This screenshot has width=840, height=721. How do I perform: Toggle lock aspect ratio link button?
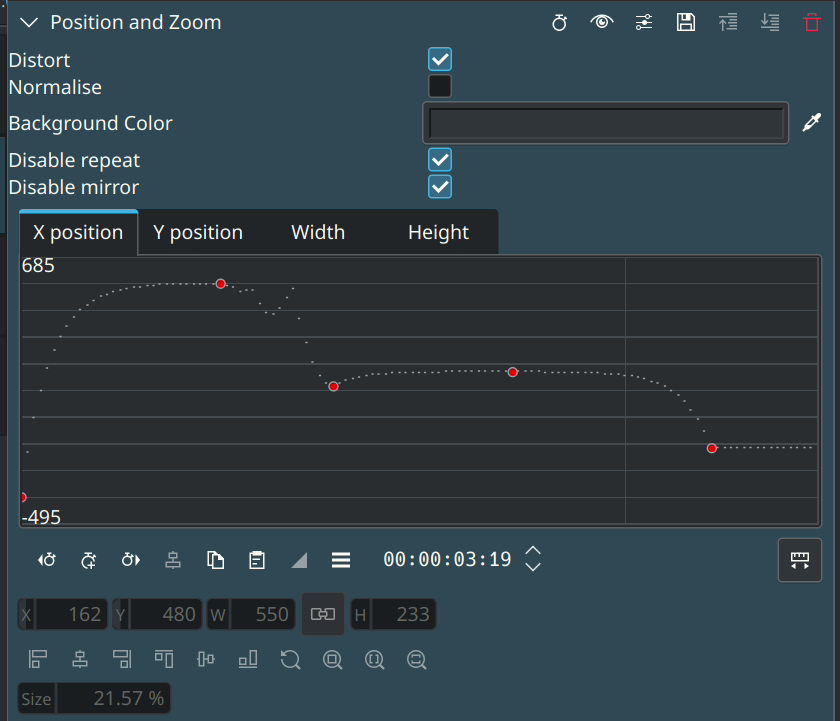[323, 614]
